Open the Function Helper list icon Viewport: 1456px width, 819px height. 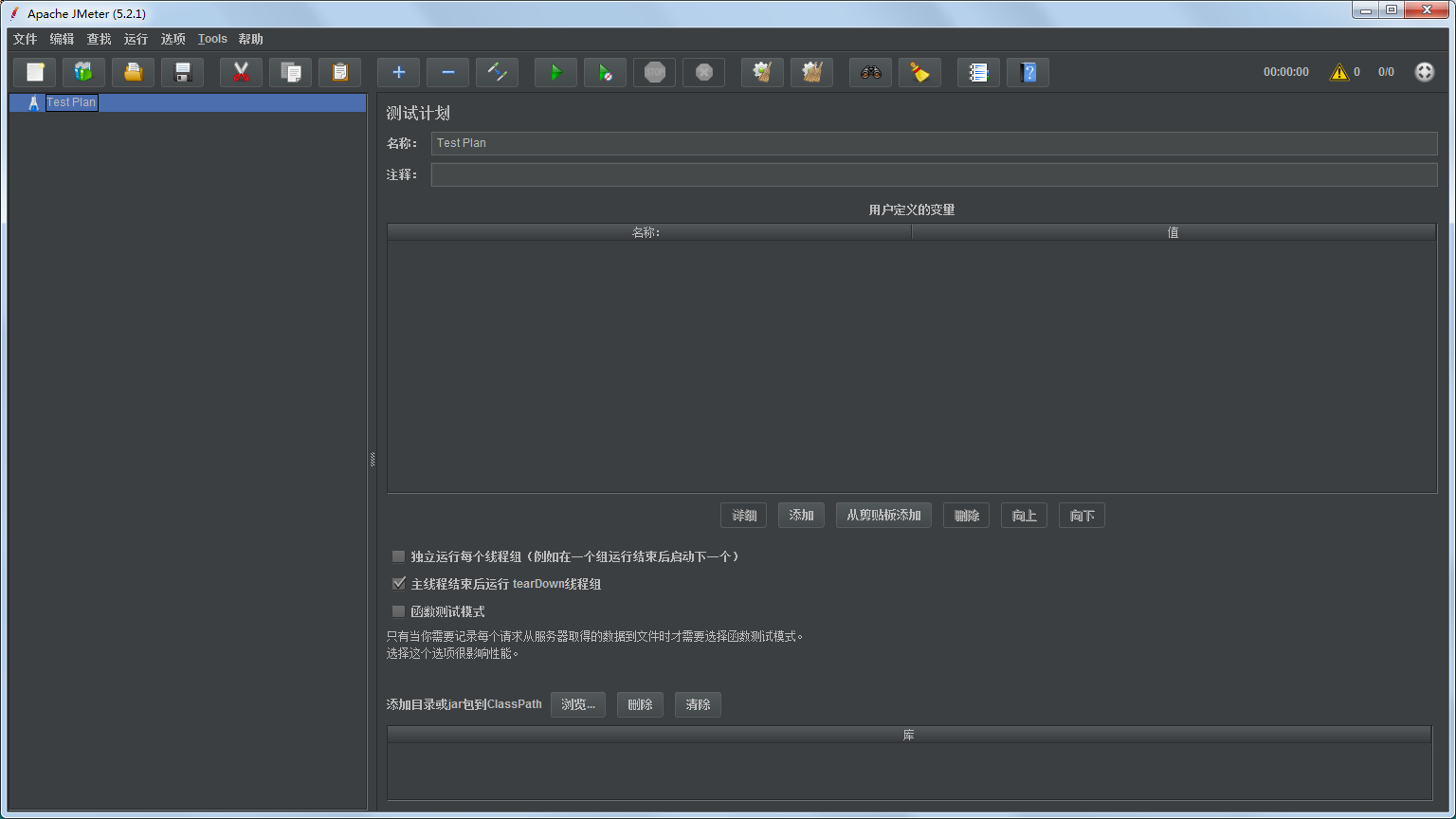(979, 72)
